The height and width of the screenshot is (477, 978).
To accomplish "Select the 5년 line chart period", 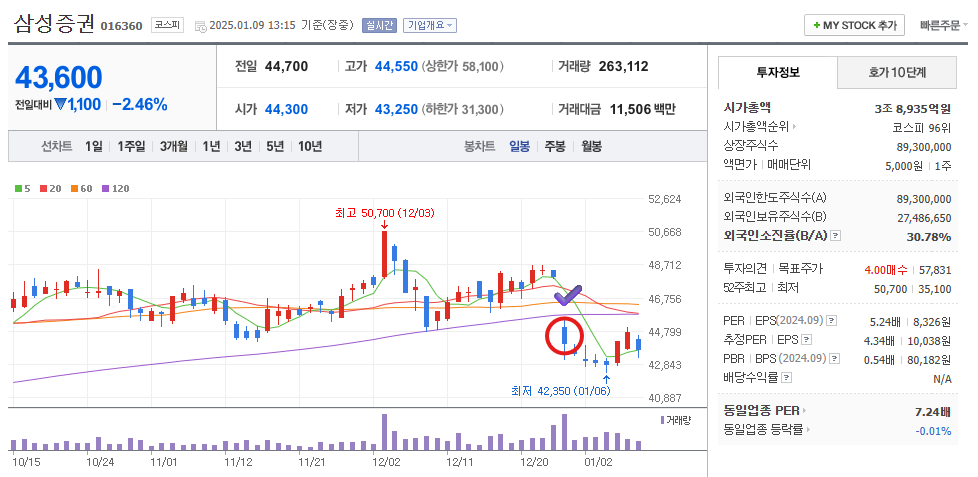I will point(275,147).
